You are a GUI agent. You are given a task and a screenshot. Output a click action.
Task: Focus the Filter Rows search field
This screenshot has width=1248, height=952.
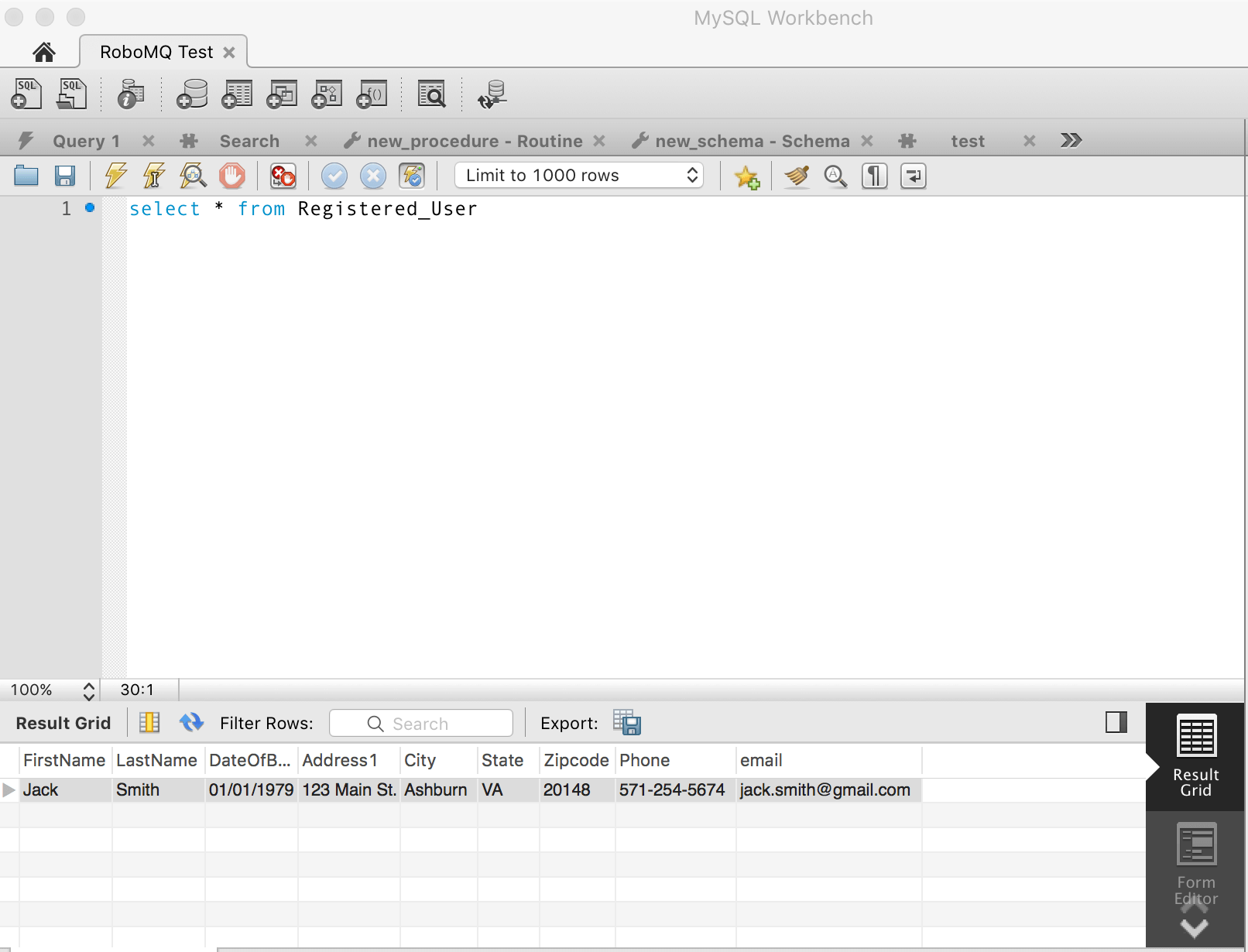click(421, 723)
